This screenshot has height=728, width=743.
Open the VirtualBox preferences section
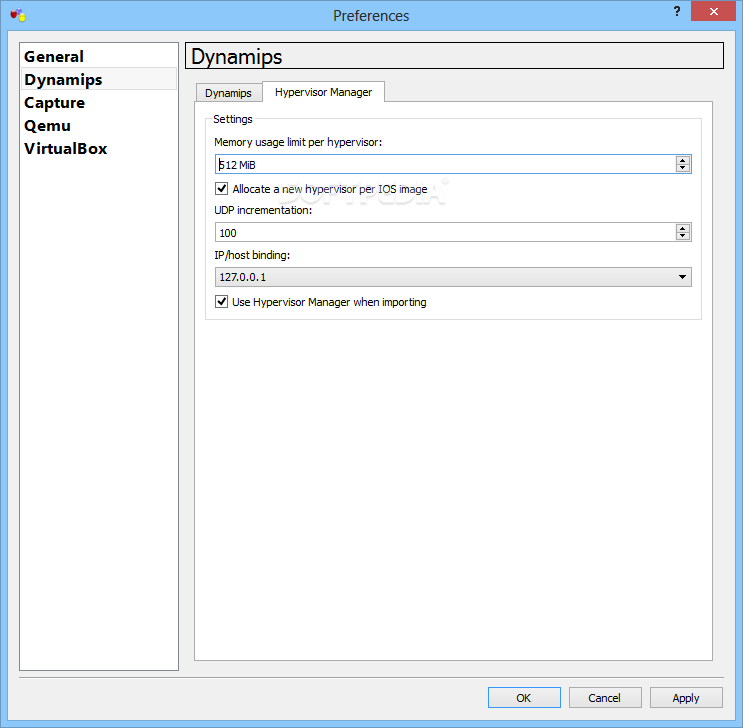98,148
